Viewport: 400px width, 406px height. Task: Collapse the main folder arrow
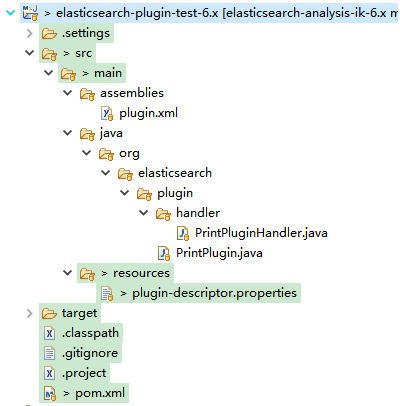(x=49, y=73)
